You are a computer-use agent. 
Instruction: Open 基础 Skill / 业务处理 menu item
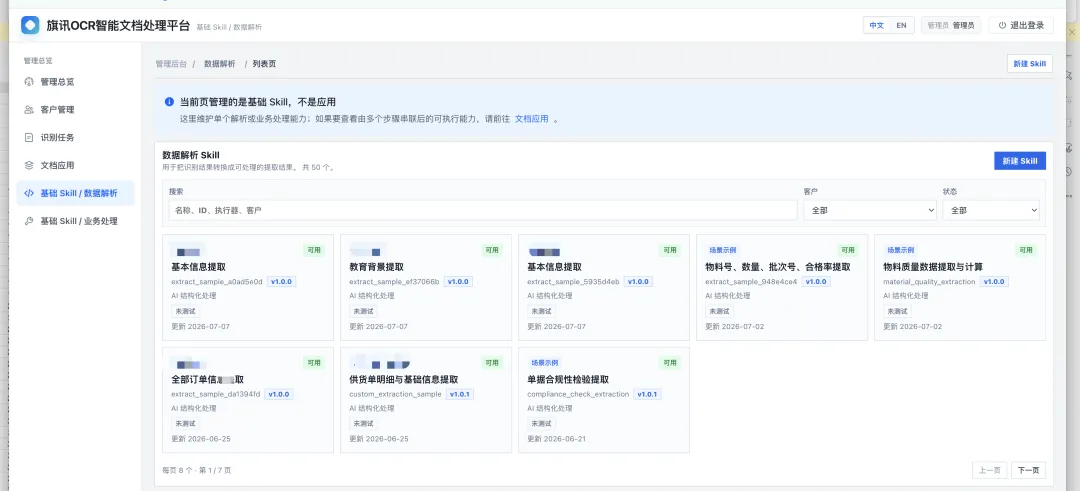click(x=75, y=221)
